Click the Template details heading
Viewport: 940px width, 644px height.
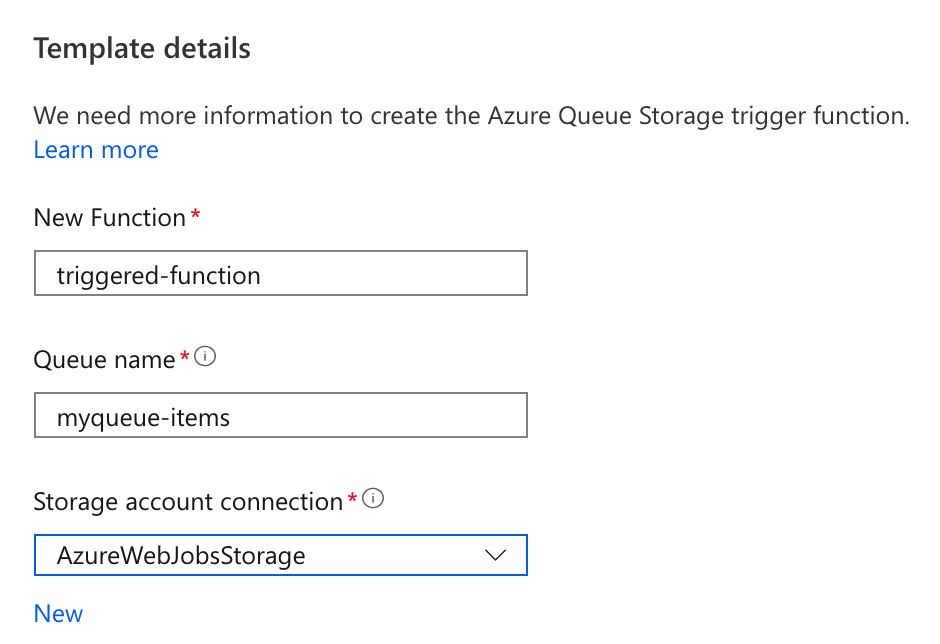coord(142,48)
